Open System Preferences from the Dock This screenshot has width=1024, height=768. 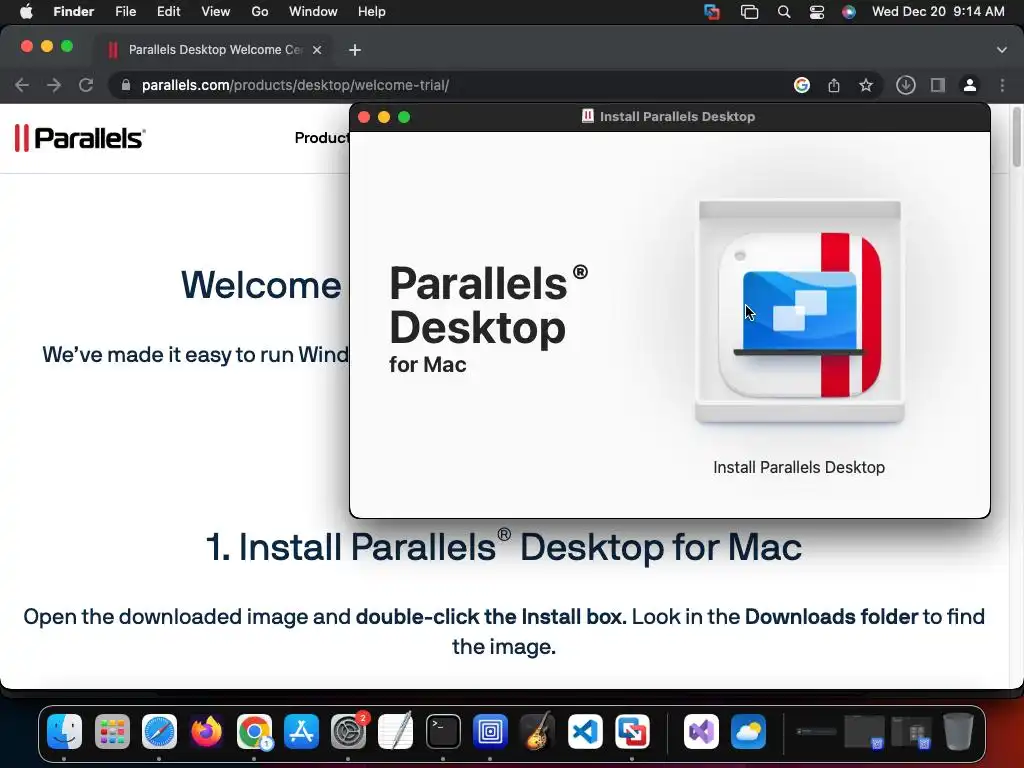349,731
